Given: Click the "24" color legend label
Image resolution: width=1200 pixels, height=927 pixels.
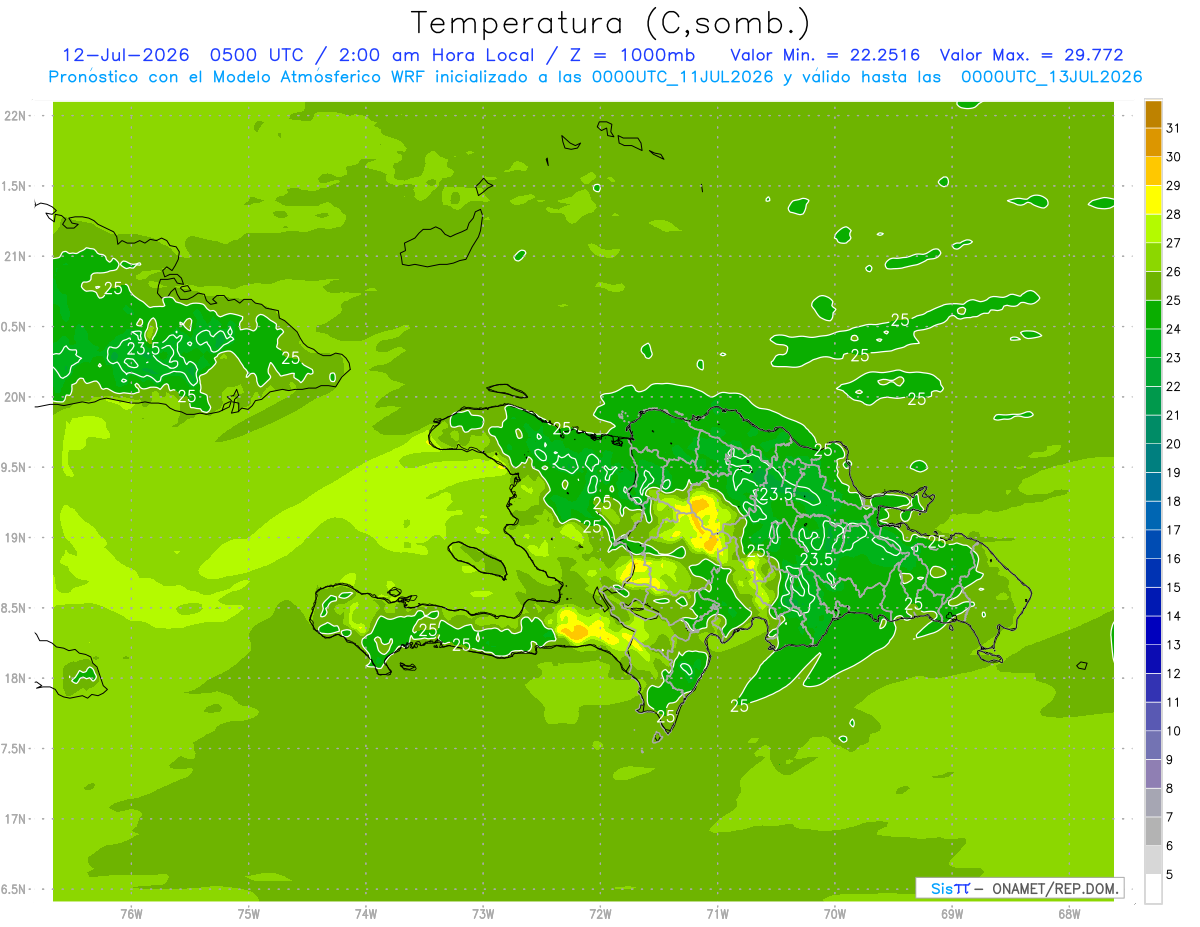Looking at the screenshot, I should 1173,329.
